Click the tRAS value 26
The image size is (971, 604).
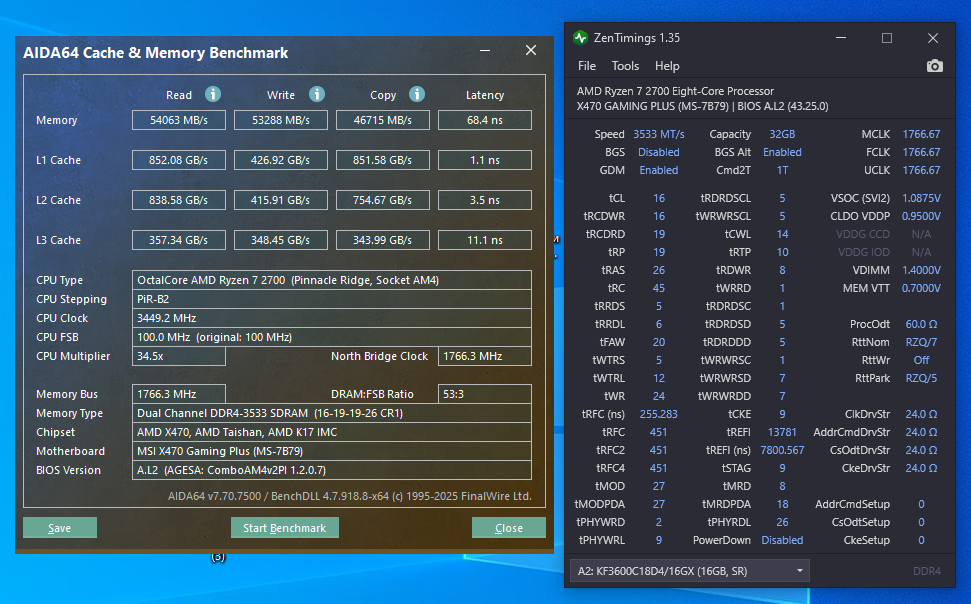[659, 270]
